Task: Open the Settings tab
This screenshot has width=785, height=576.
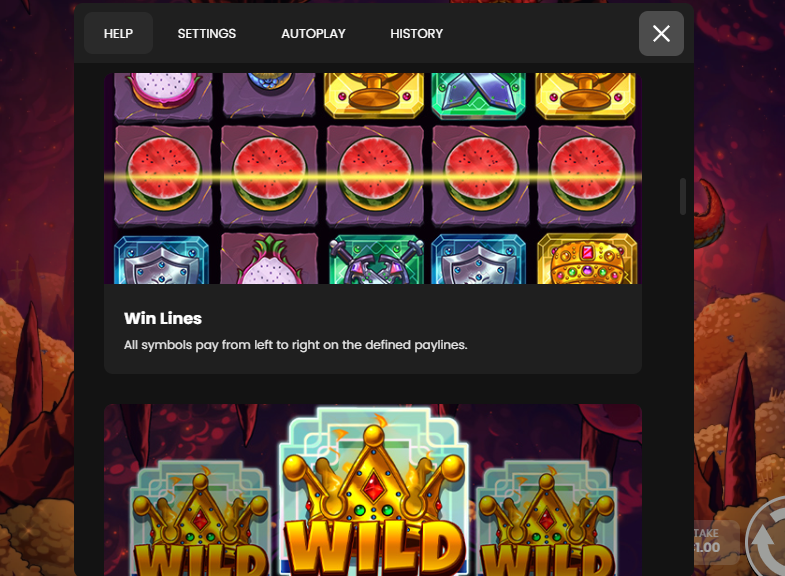Action: click(x=206, y=34)
